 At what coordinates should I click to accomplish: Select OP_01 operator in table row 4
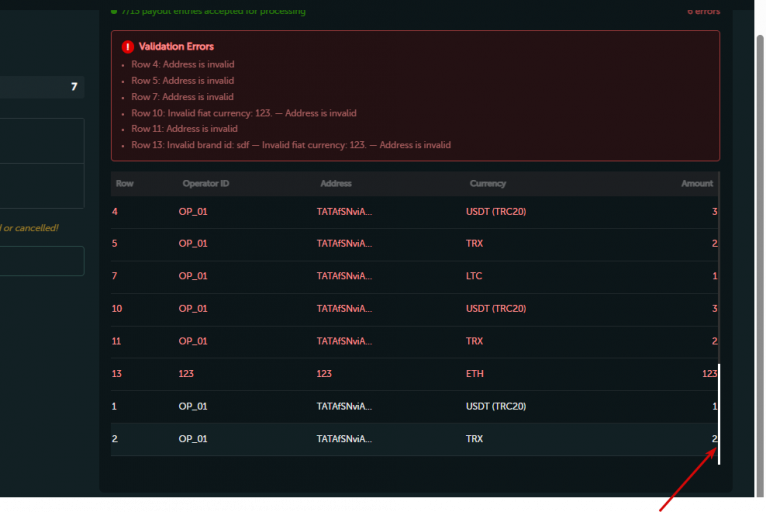(x=193, y=212)
